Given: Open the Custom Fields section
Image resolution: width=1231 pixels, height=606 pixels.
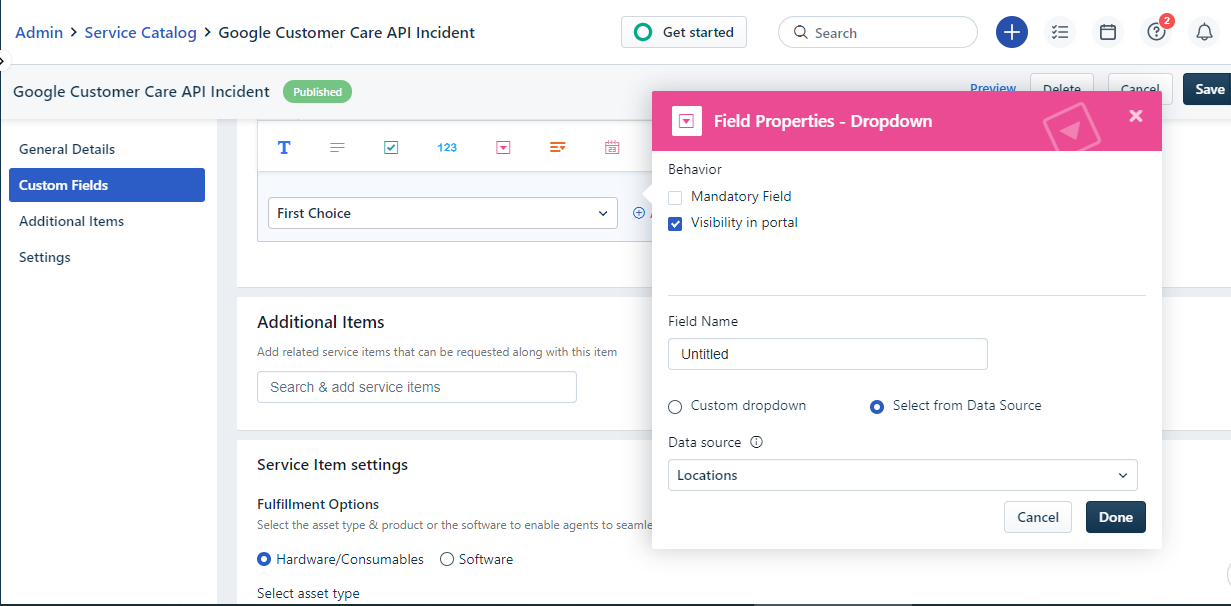Looking at the screenshot, I should click(x=107, y=185).
